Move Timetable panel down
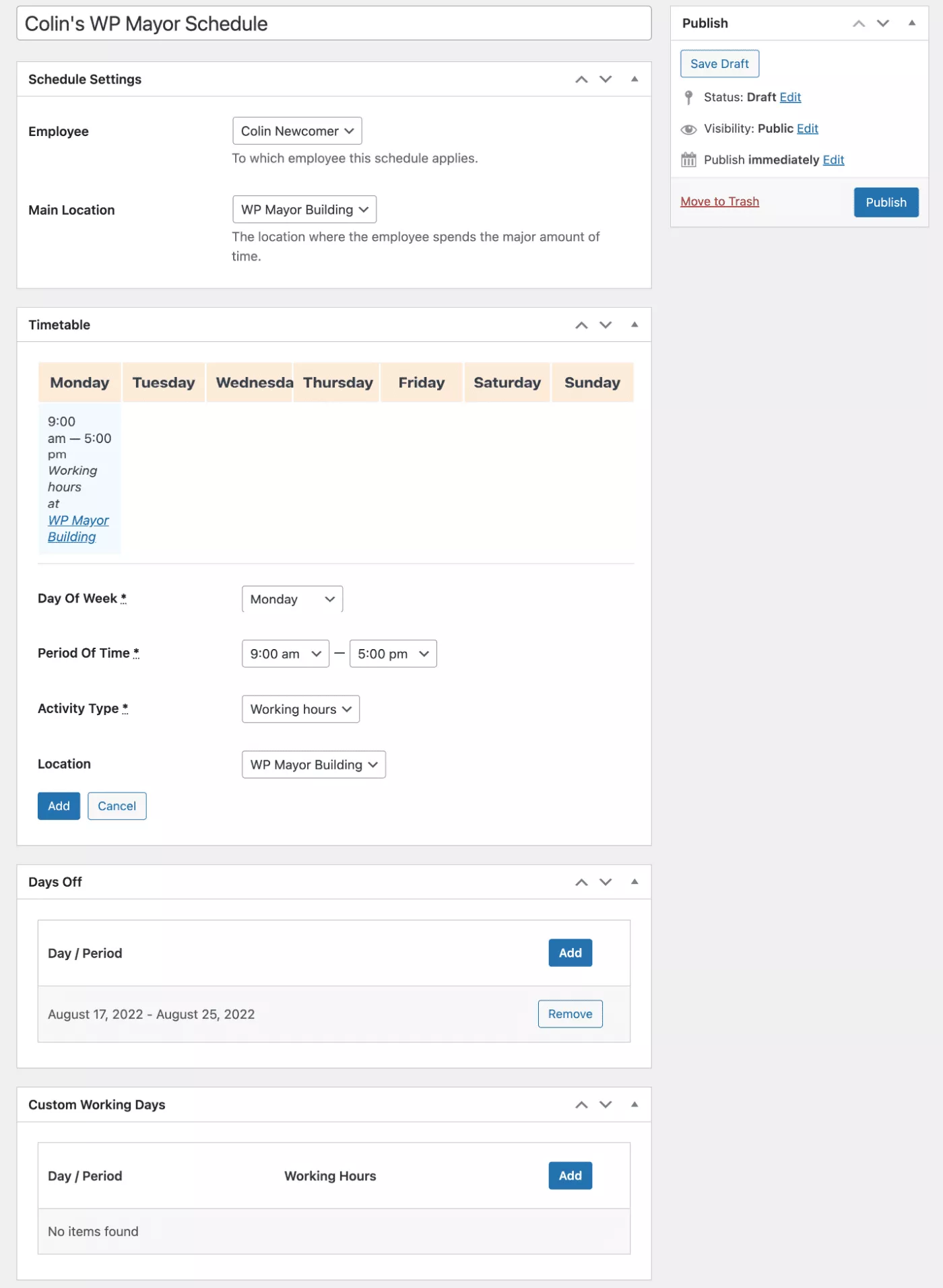This screenshot has width=943, height=1288. [x=606, y=325]
